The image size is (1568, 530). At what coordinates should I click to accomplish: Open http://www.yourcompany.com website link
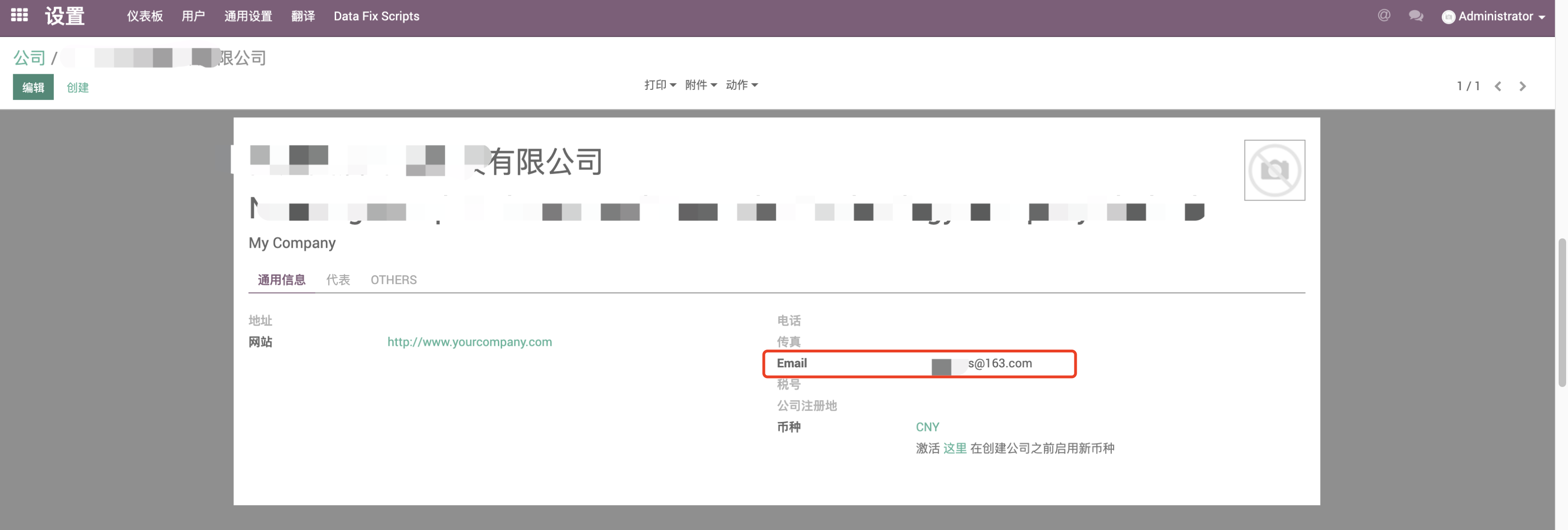point(469,341)
